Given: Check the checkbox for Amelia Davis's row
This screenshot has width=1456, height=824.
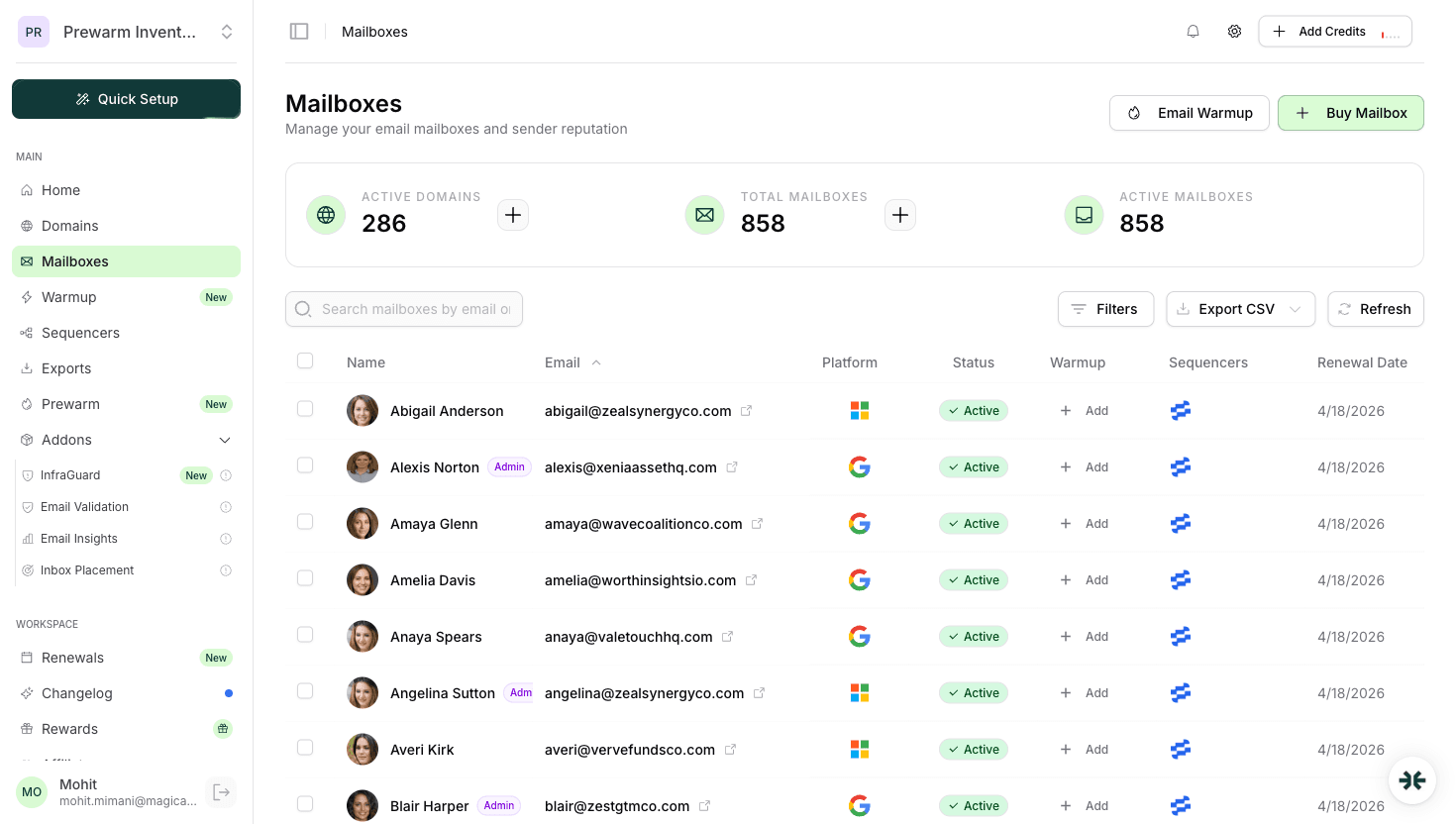Looking at the screenshot, I should coord(304,578).
